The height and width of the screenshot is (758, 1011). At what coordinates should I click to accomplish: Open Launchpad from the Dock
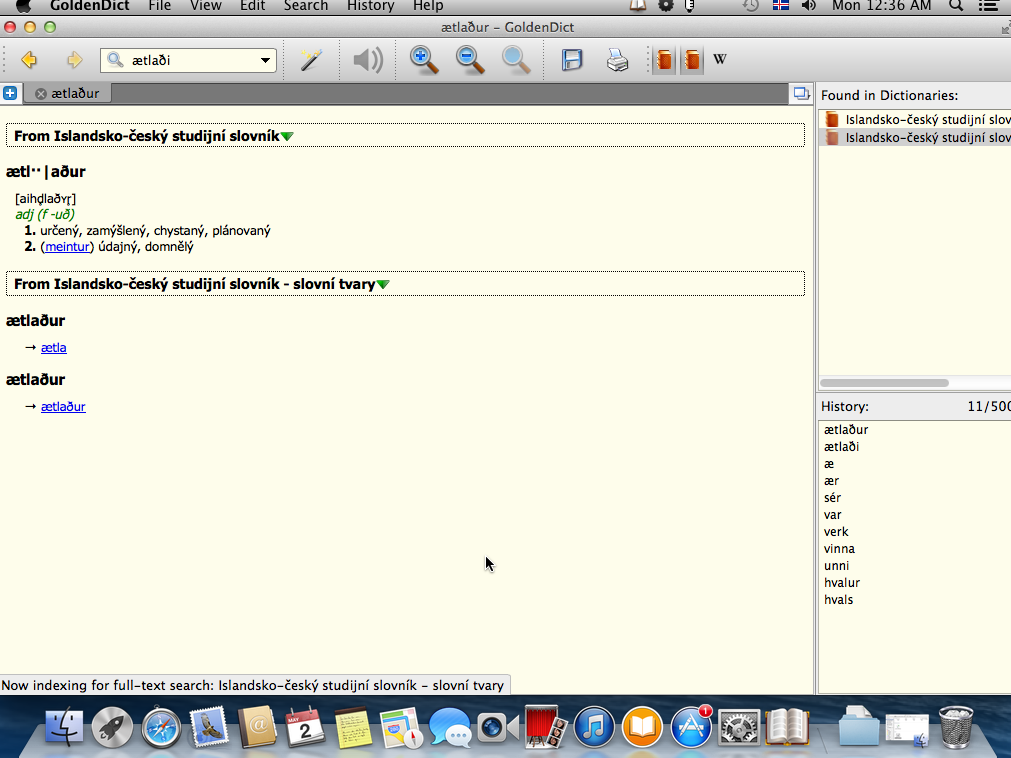pyautogui.click(x=112, y=727)
